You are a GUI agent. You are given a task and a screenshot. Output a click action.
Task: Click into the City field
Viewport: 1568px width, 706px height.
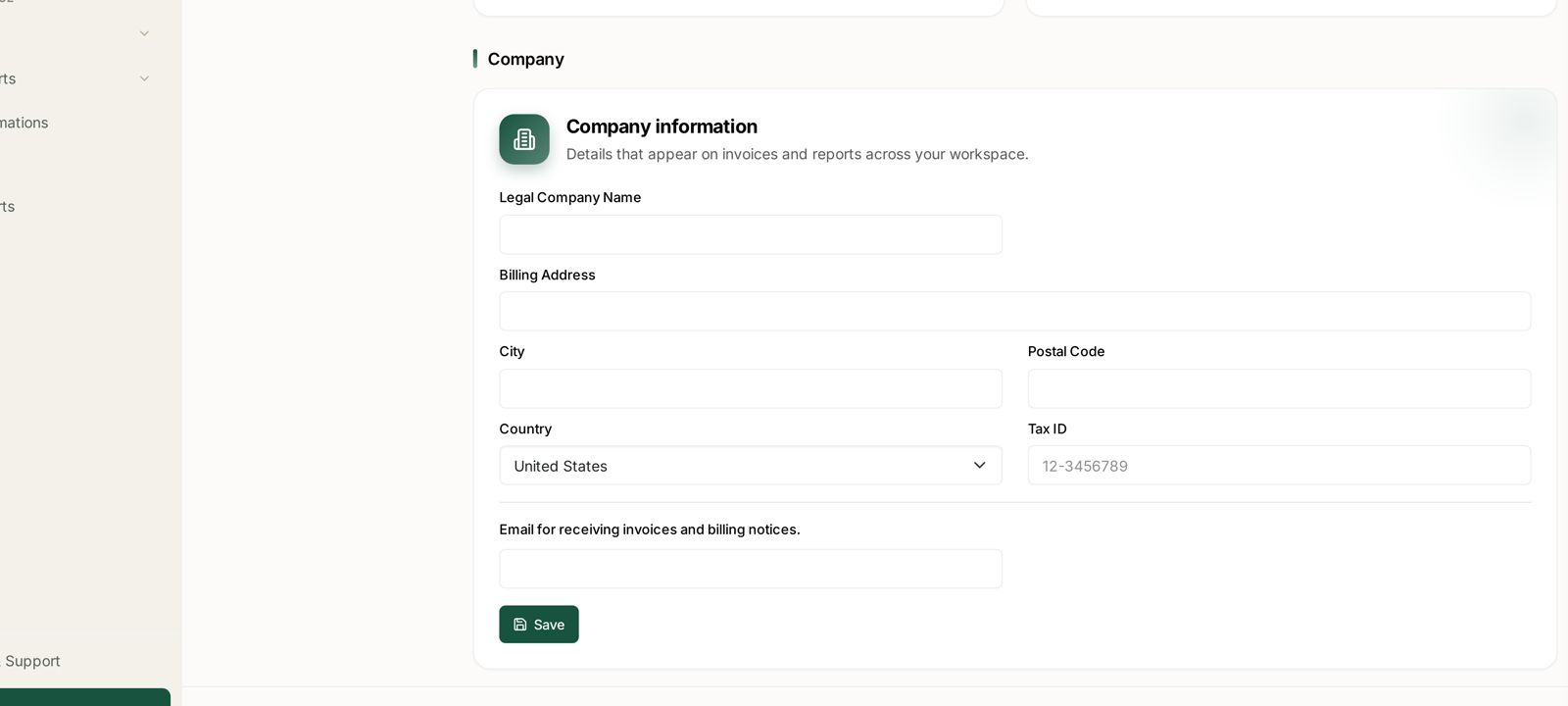[751, 388]
